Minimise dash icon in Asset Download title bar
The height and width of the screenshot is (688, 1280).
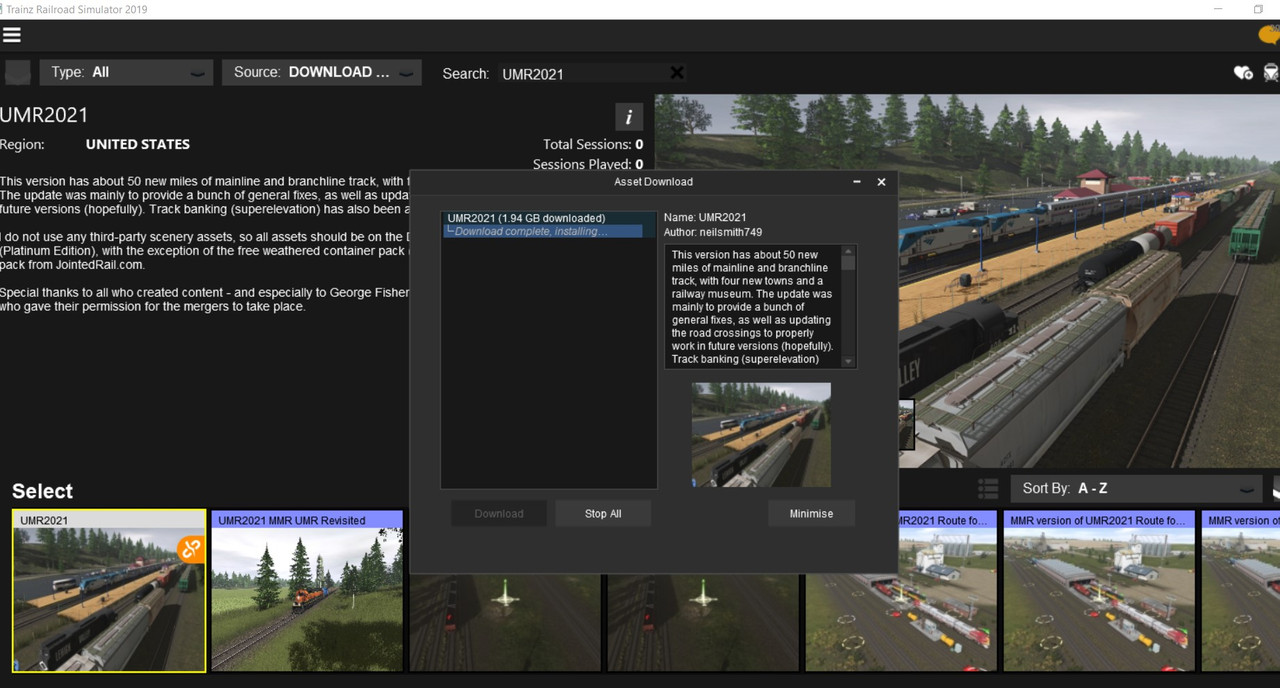pyautogui.click(x=857, y=182)
